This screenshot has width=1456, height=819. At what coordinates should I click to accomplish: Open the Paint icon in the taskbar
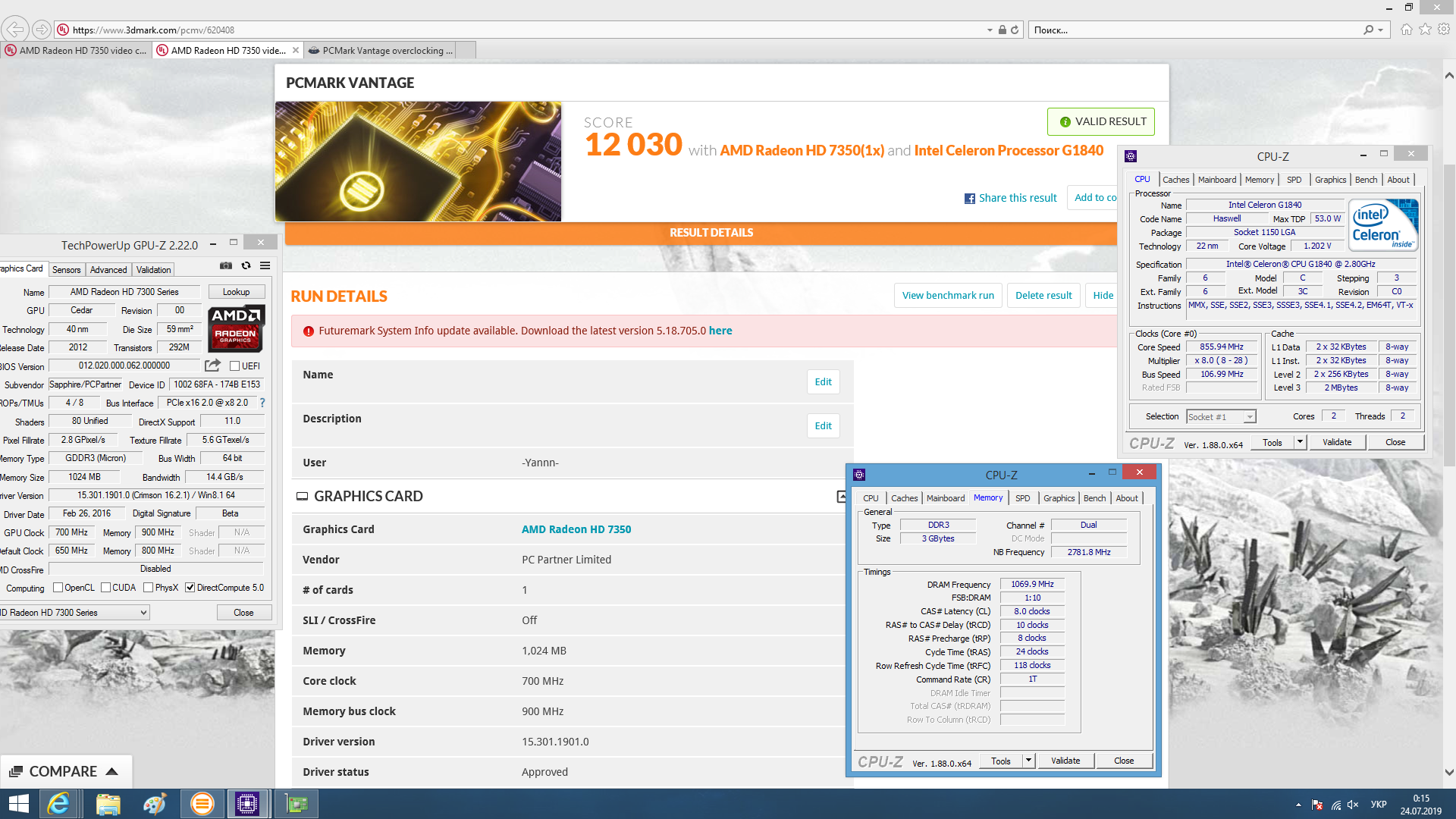155,804
